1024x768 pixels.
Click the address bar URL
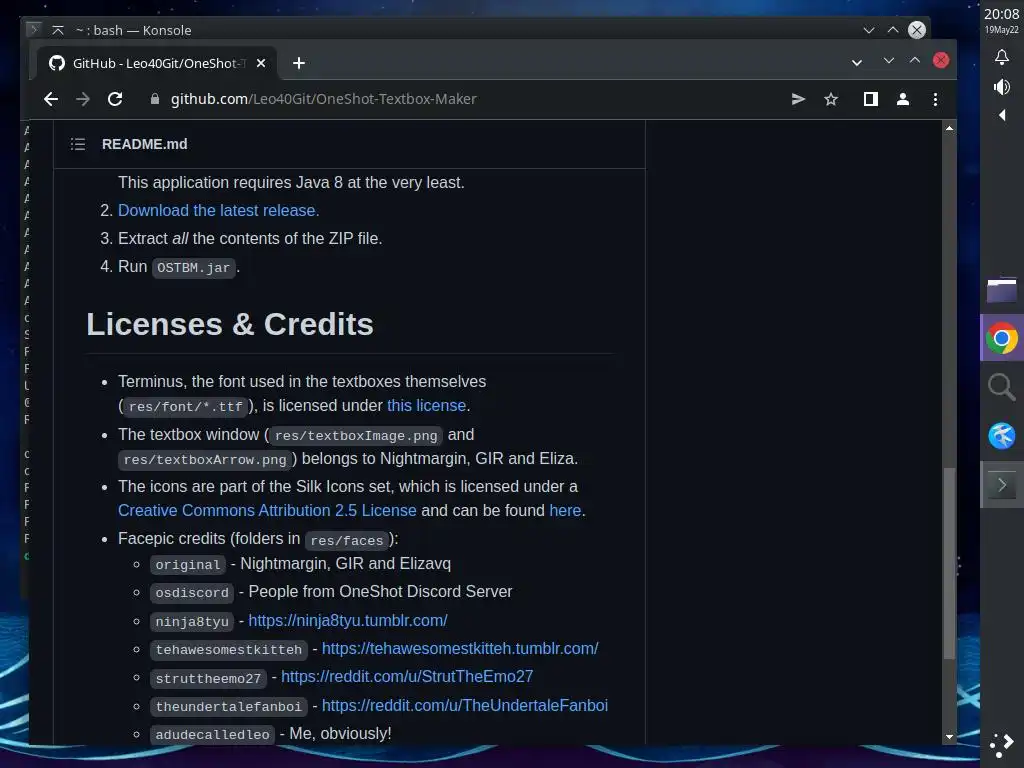(x=323, y=99)
